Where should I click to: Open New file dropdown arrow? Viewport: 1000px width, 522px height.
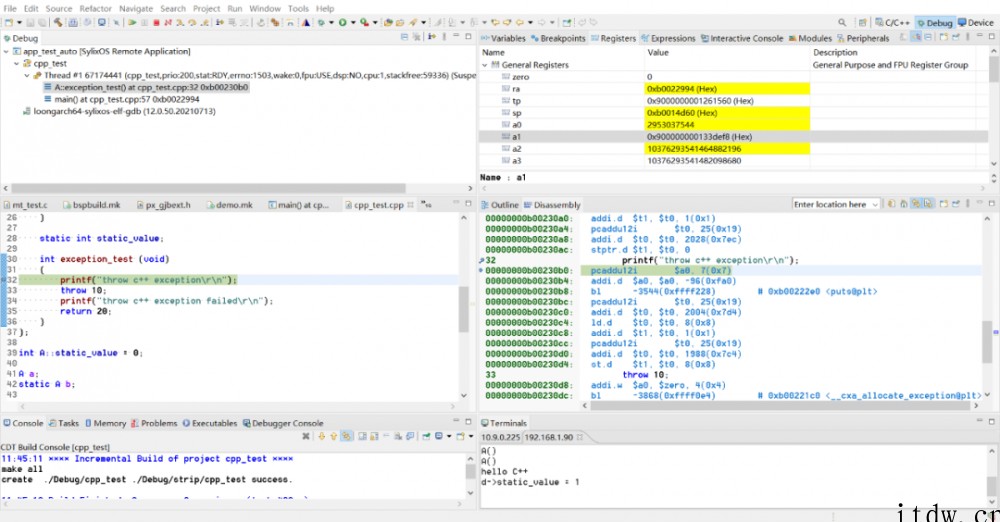click(x=19, y=22)
